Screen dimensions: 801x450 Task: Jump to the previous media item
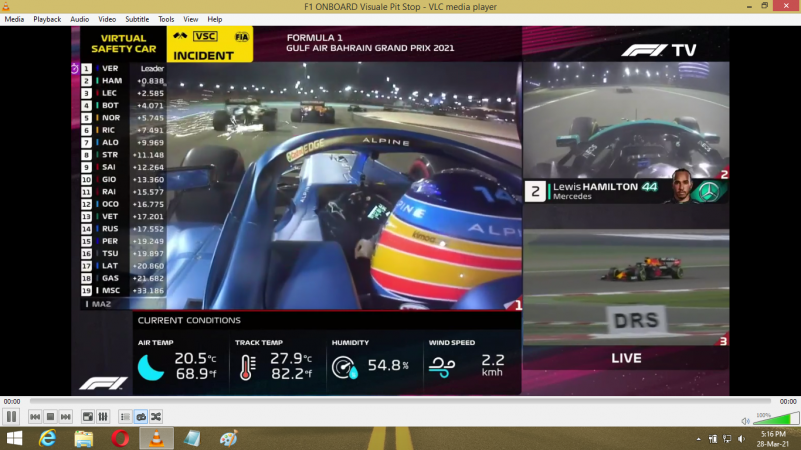[x=35, y=417]
